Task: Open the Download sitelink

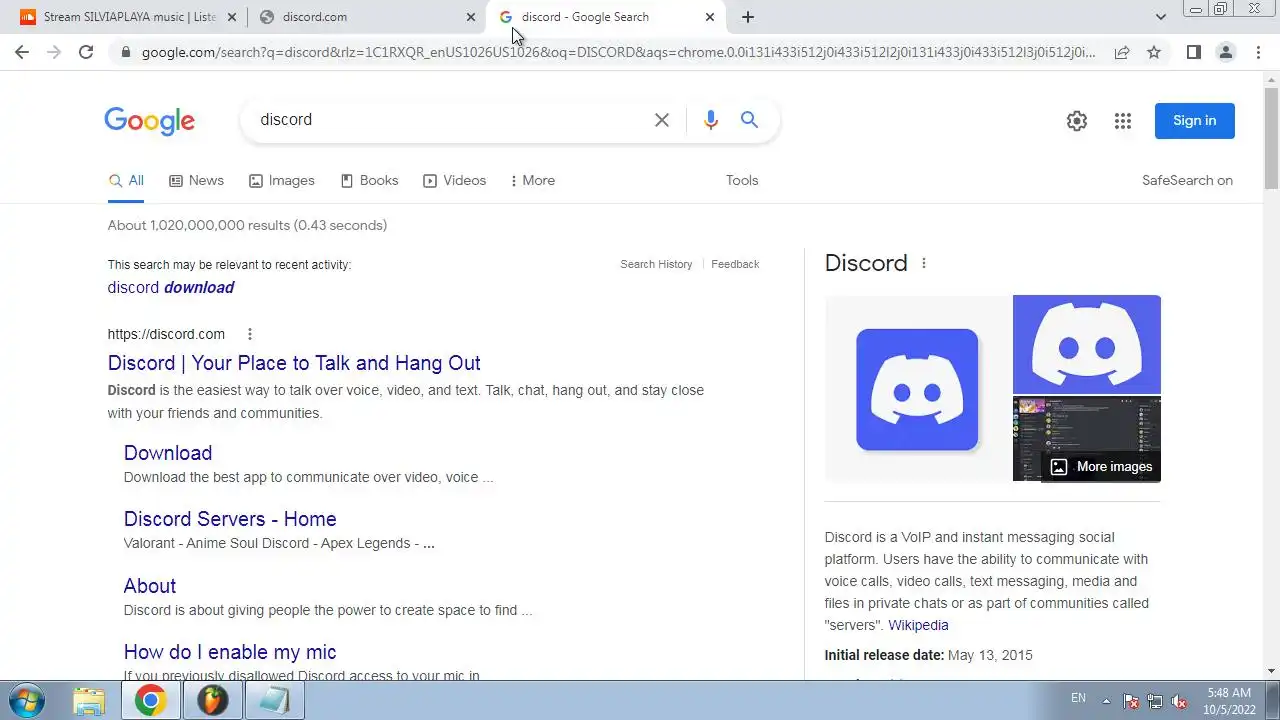Action: click(x=168, y=453)
